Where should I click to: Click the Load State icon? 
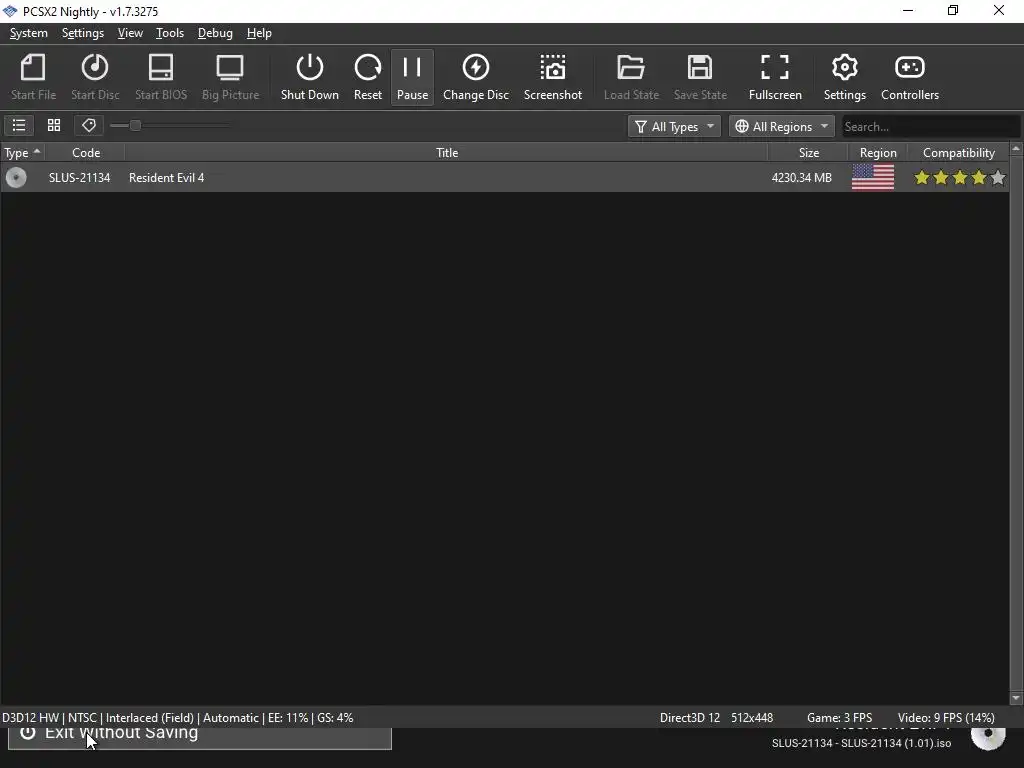tap(631, 77)
